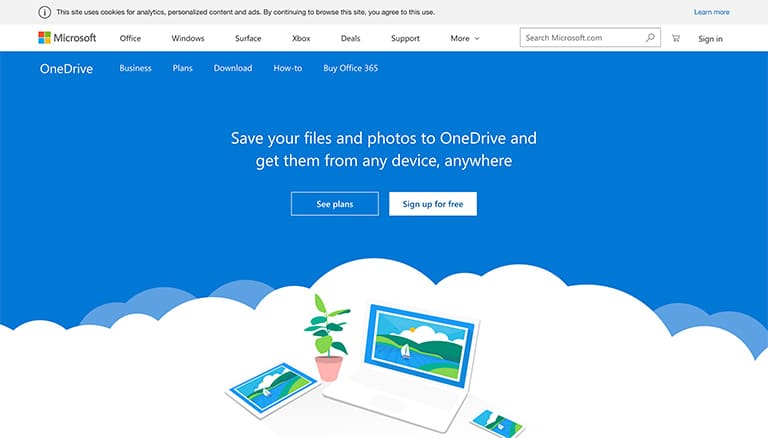
Task: Click the cookie notice info icon
Action: [45, 12]
